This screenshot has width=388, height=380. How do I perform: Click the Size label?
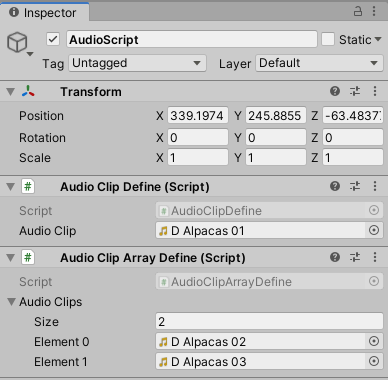point(46,322)
